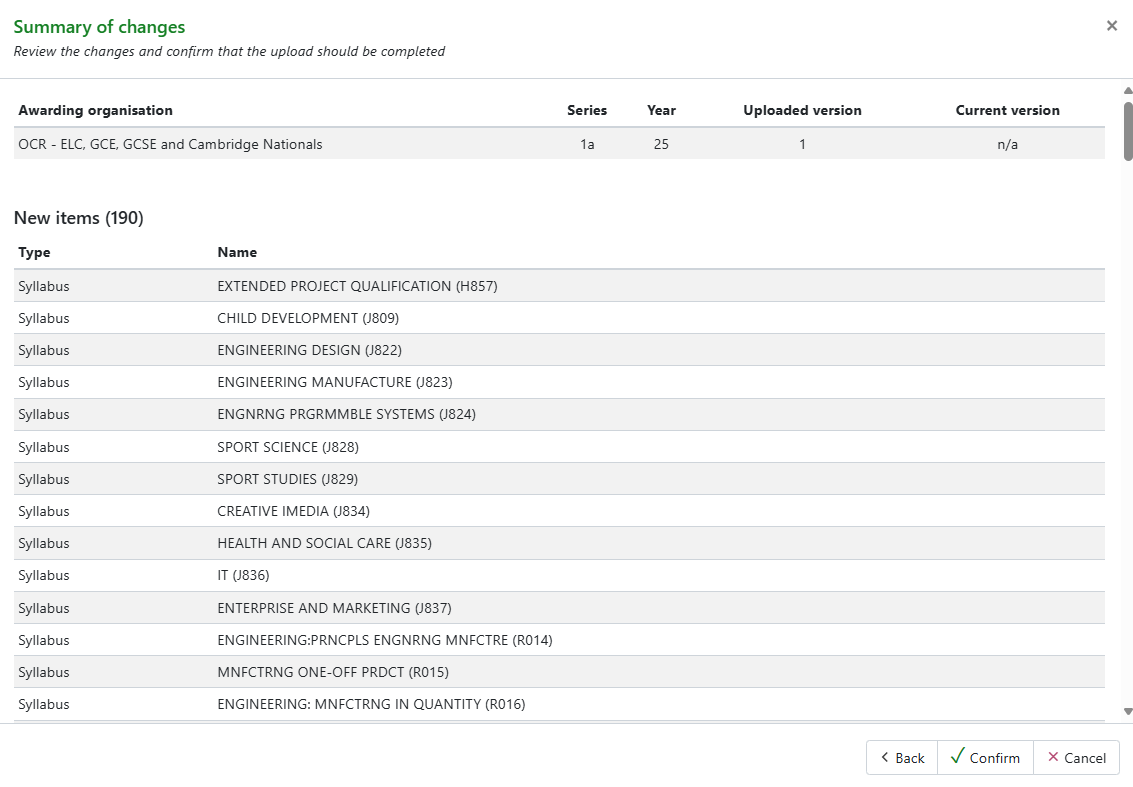
Task: Click the scrollbar up arrow
Action: tap(1127, 90)
